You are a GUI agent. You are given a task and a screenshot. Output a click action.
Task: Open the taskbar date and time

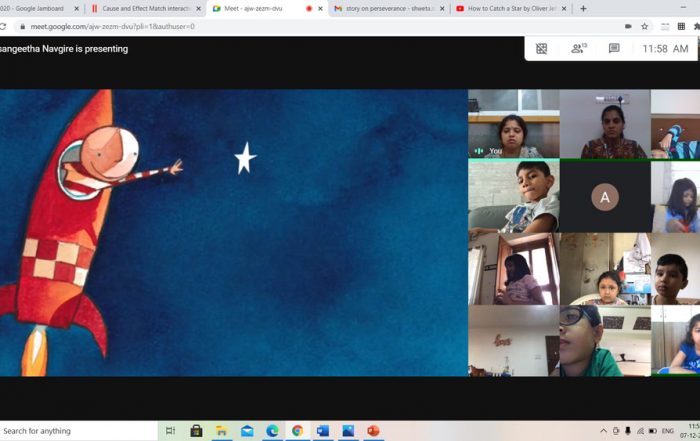point(690,431)
